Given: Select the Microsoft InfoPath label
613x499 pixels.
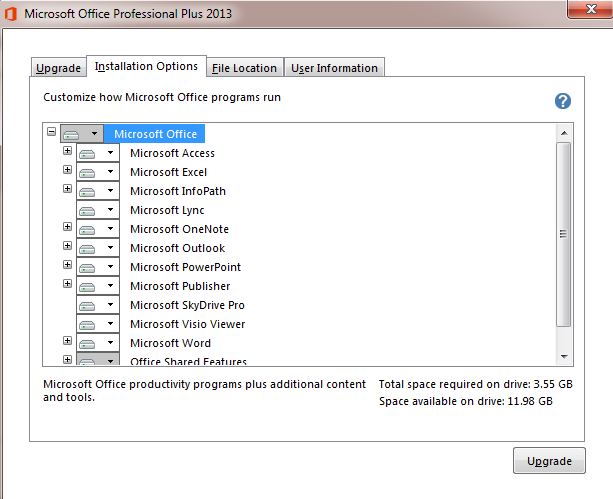Looking at the screenshot, I should (x=178, y=191).
